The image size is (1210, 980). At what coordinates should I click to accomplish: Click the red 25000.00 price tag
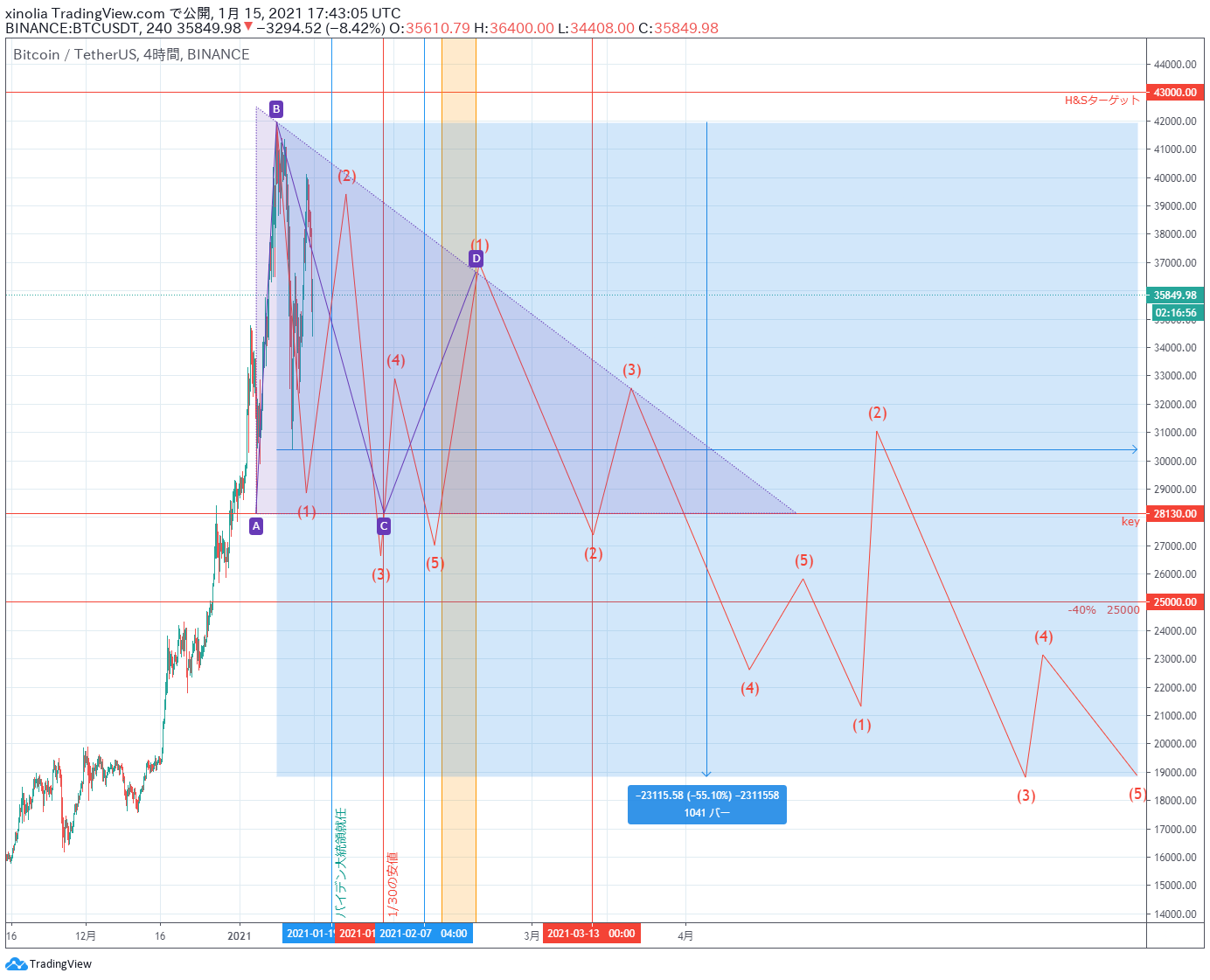1175,602
